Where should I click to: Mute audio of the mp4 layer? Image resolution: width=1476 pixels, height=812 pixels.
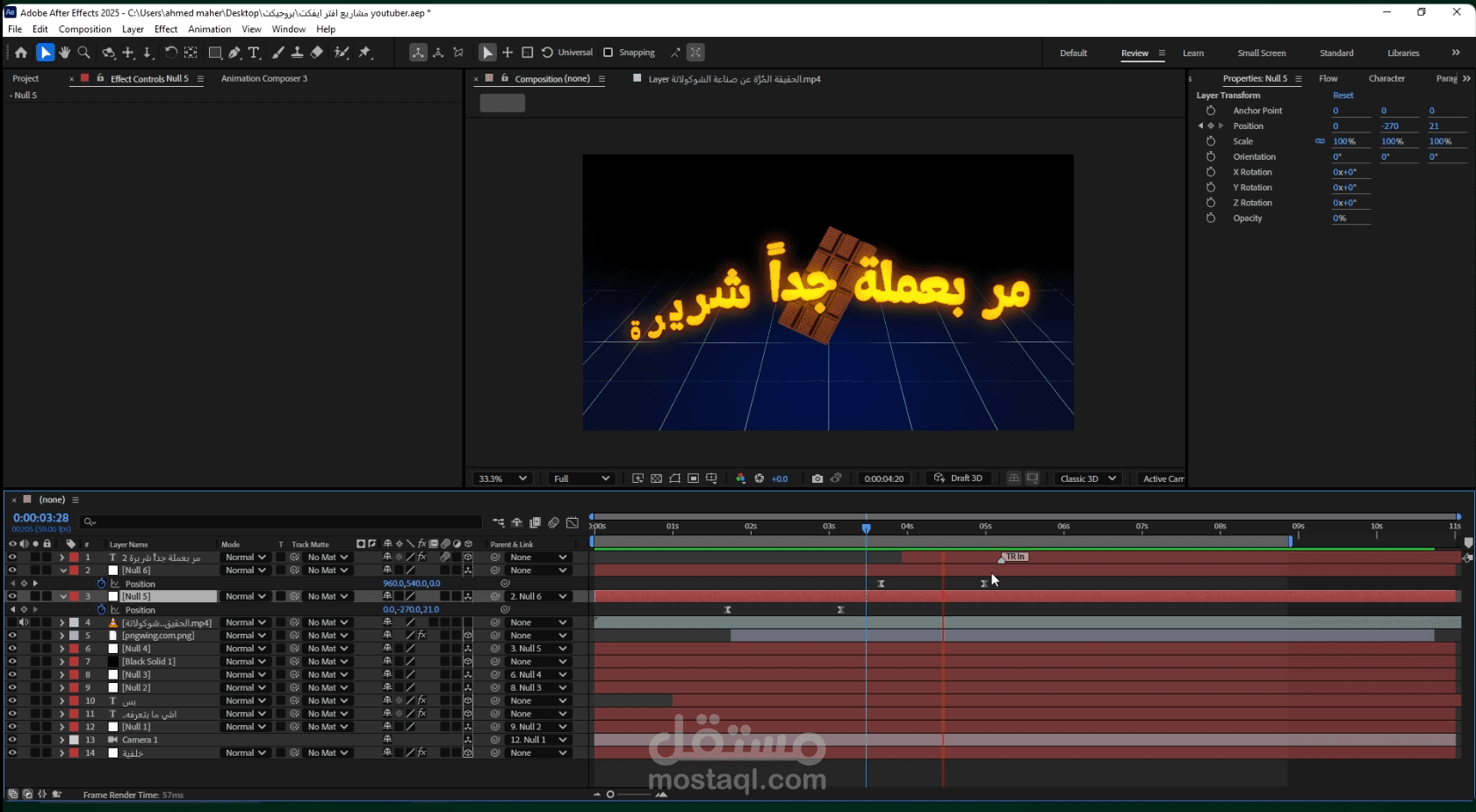(24, 622)
